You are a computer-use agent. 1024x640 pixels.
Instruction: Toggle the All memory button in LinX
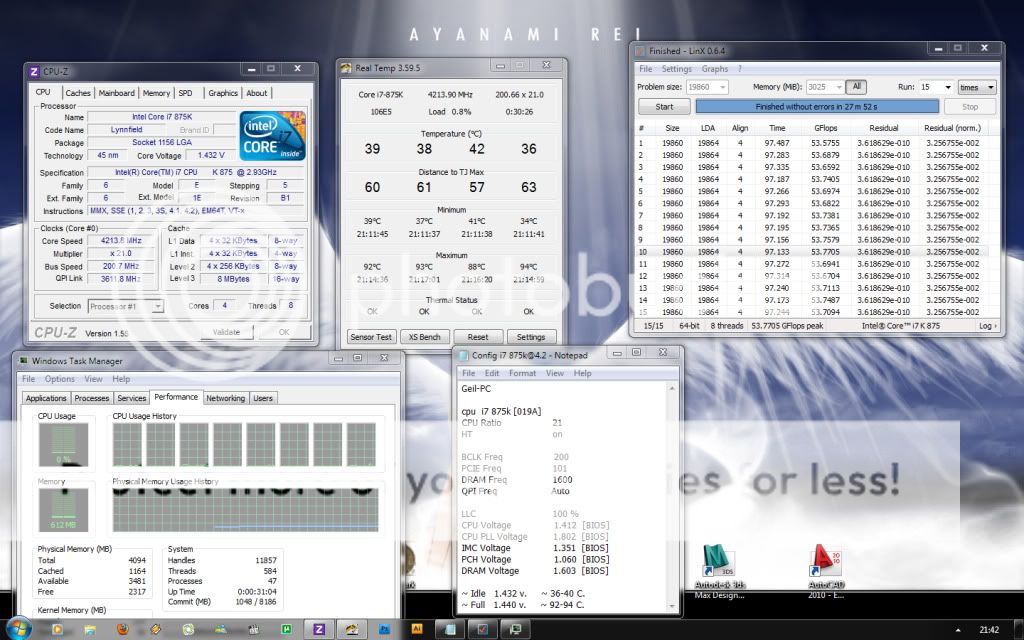click(856, 87)
